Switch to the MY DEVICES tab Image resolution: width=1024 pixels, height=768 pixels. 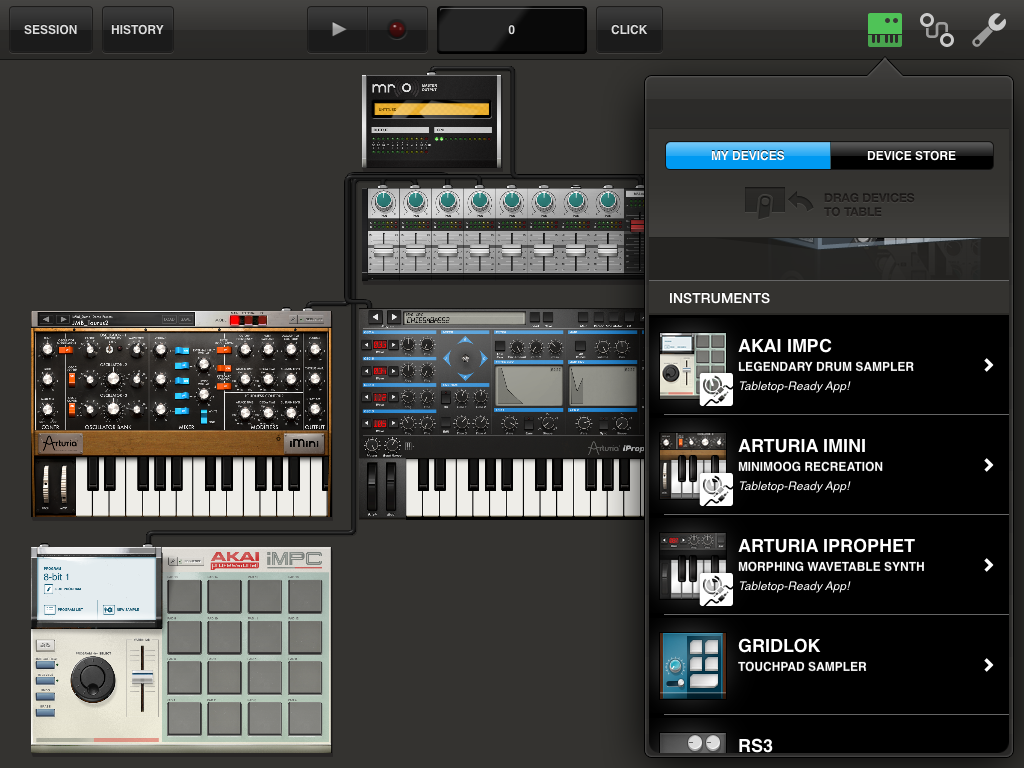748,155
